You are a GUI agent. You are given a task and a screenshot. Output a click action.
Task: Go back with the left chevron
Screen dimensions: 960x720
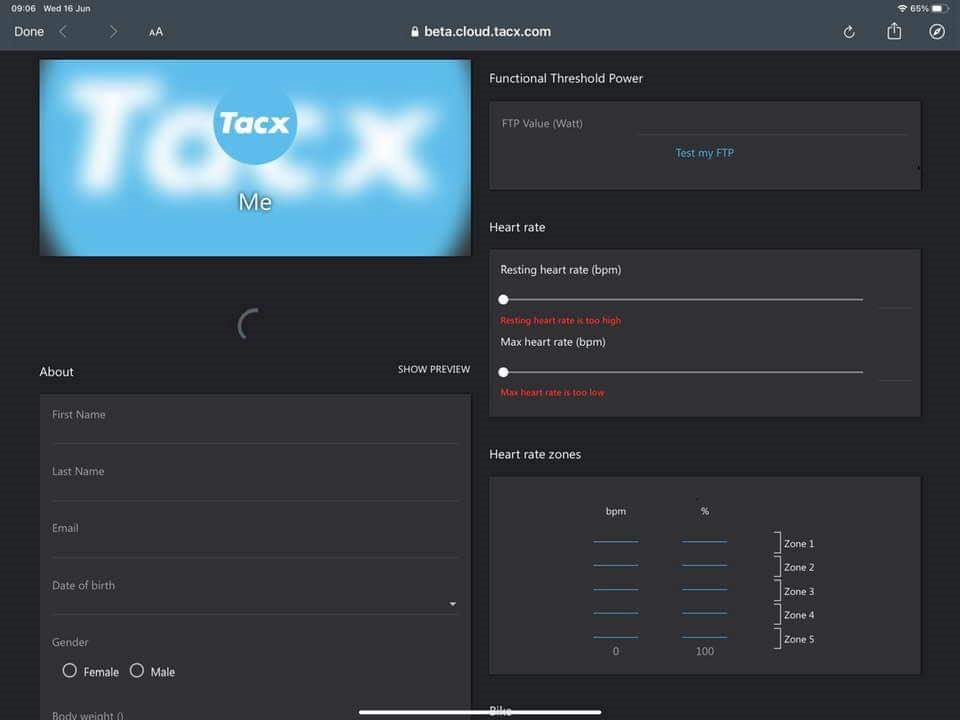63,32
